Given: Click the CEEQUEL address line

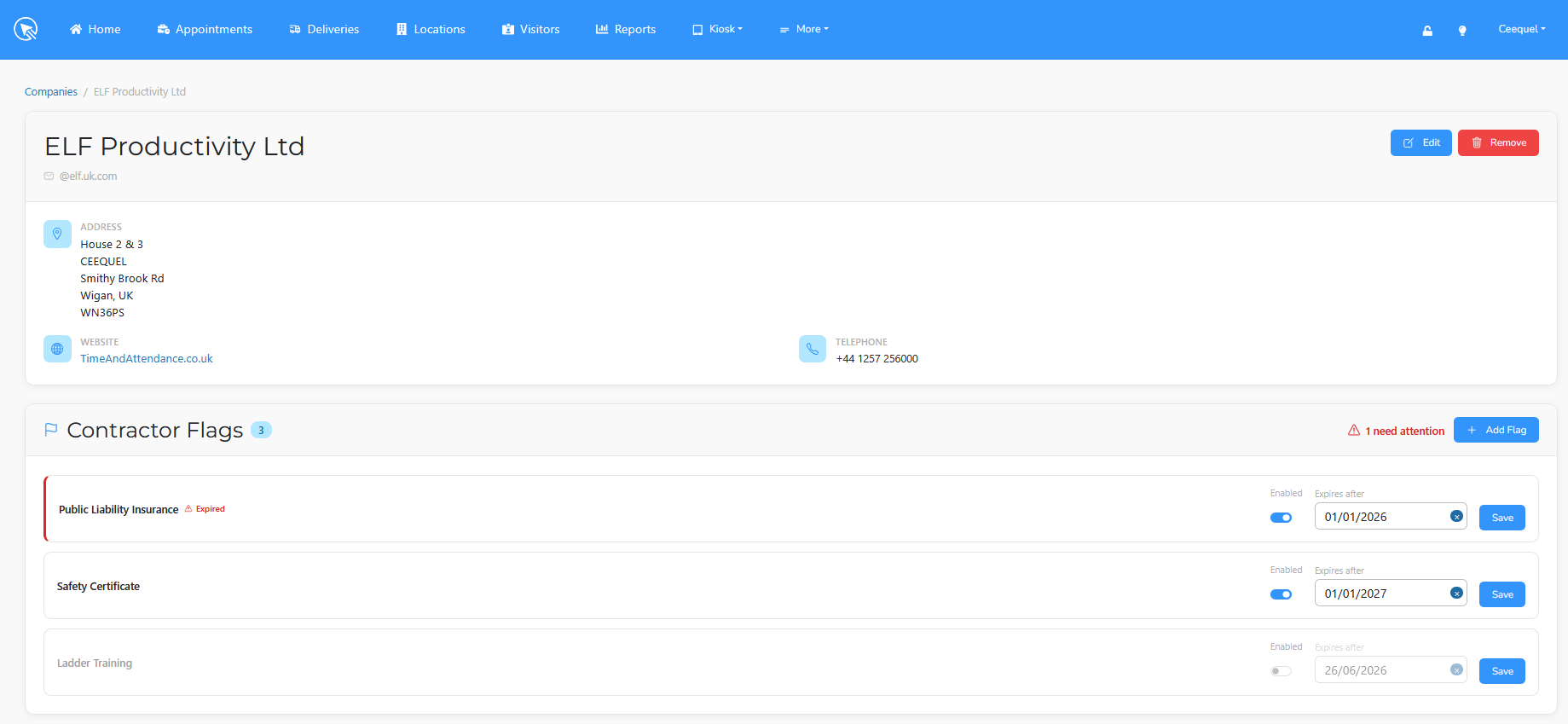Looking at the screenshot, I should 103,262.
